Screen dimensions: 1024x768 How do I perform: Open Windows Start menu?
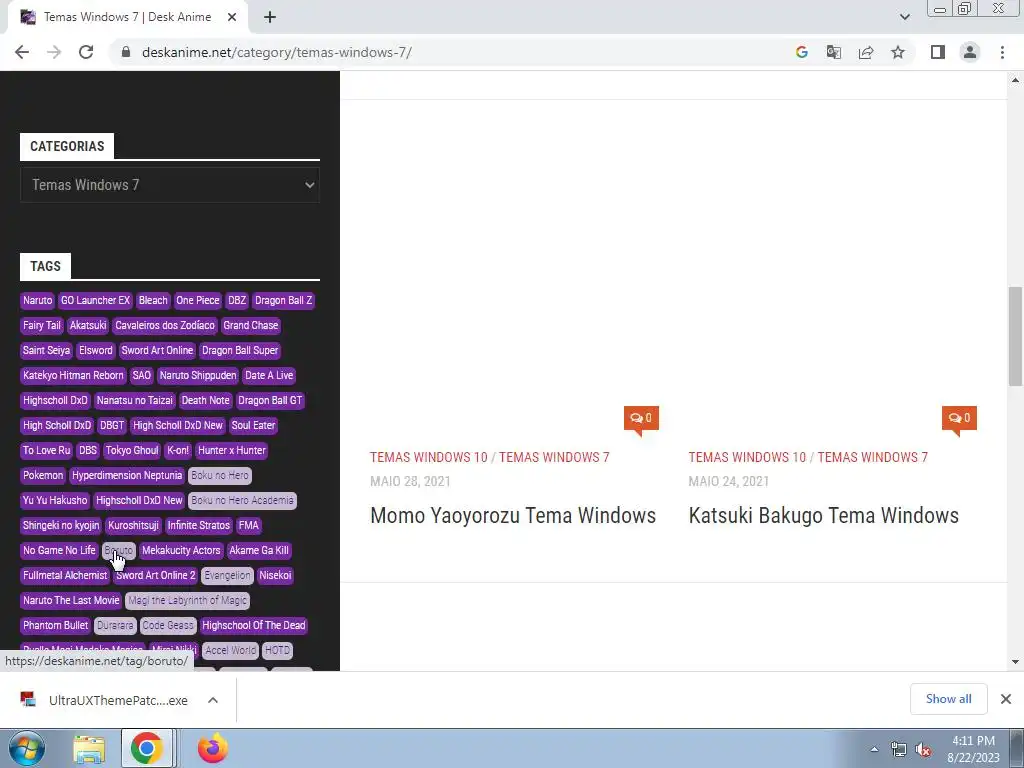[27, 748]
